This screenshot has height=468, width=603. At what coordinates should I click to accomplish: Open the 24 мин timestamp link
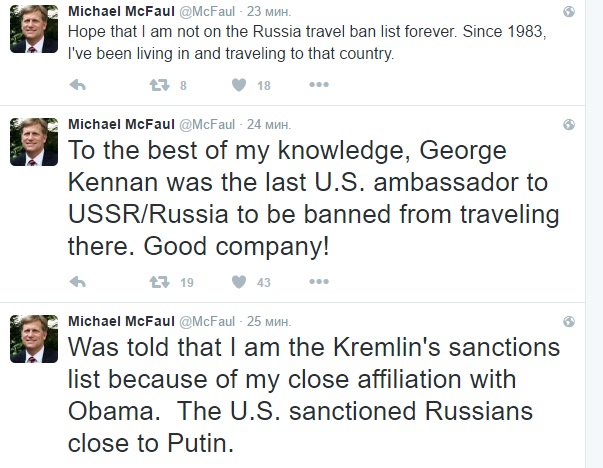point(268,124)
